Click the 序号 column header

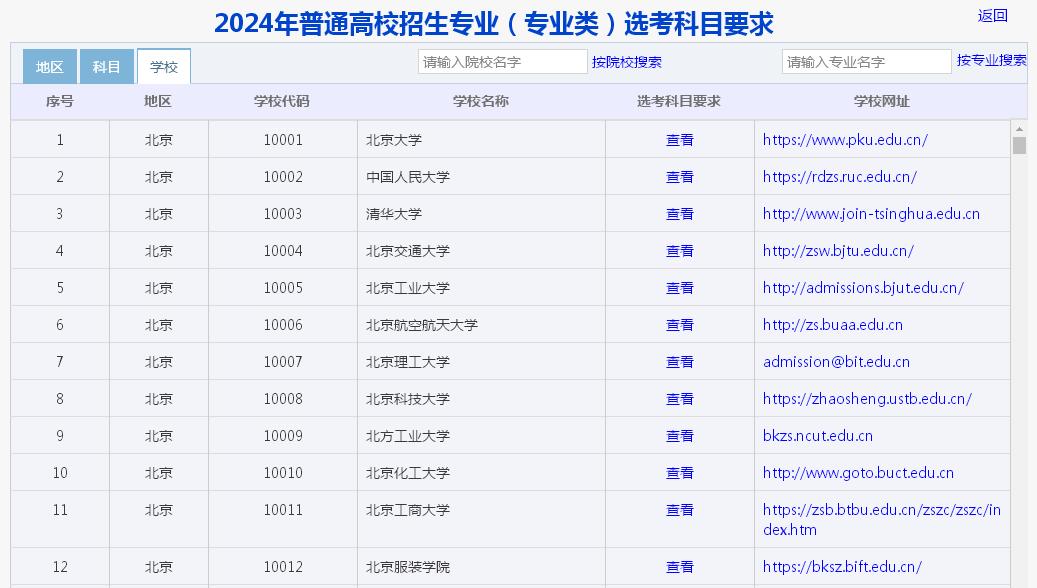click(x=60, y=101)
